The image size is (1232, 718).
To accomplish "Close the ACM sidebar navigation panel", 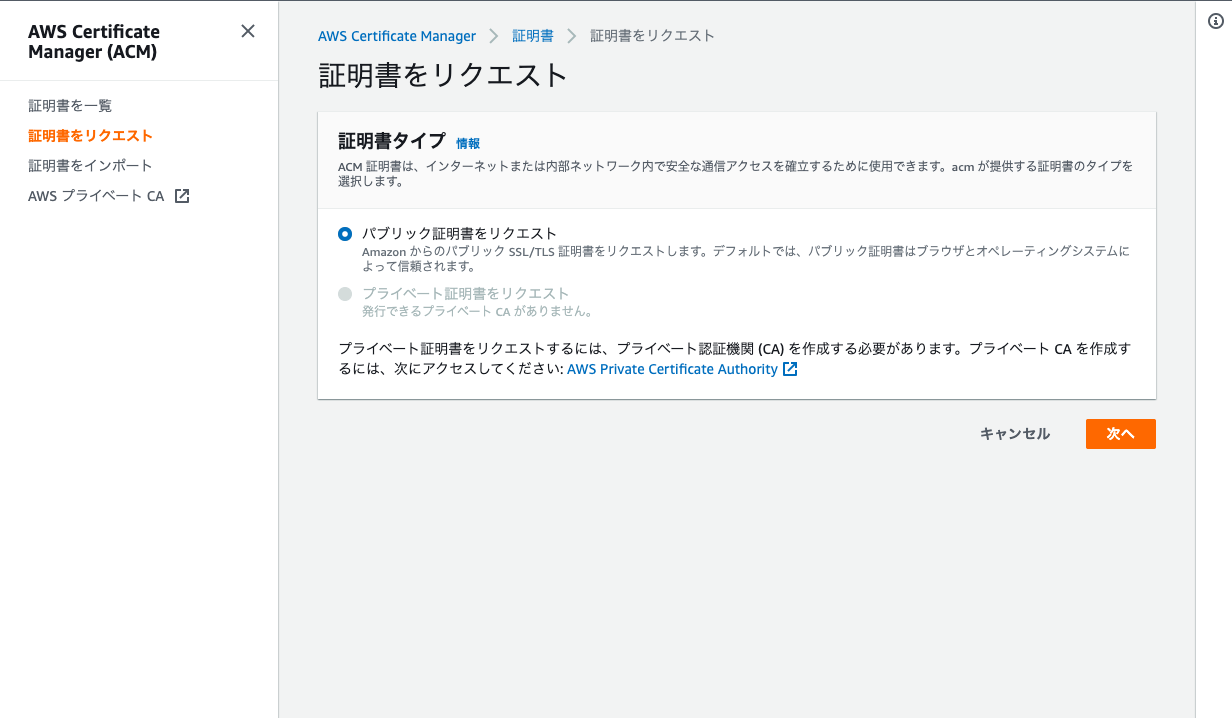I will point(248,31).
